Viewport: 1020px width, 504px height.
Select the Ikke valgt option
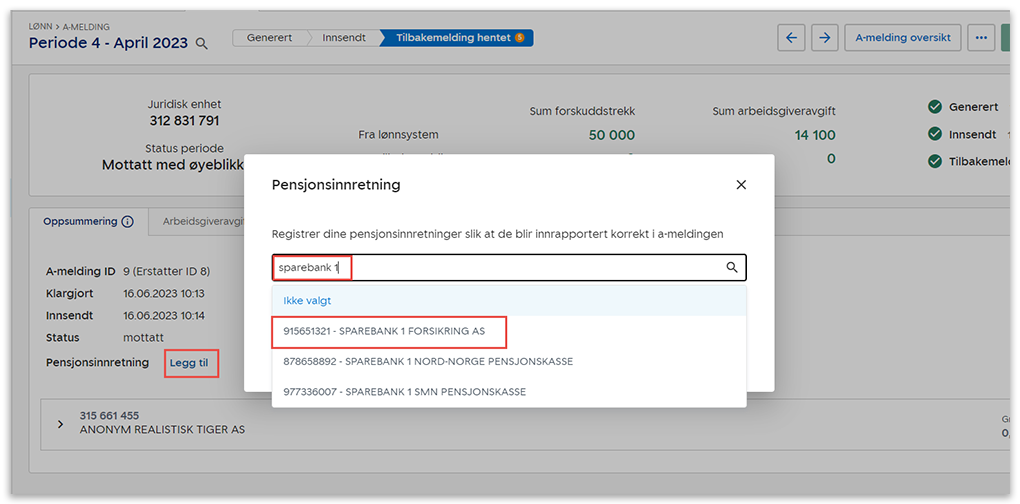coord(307,300)
